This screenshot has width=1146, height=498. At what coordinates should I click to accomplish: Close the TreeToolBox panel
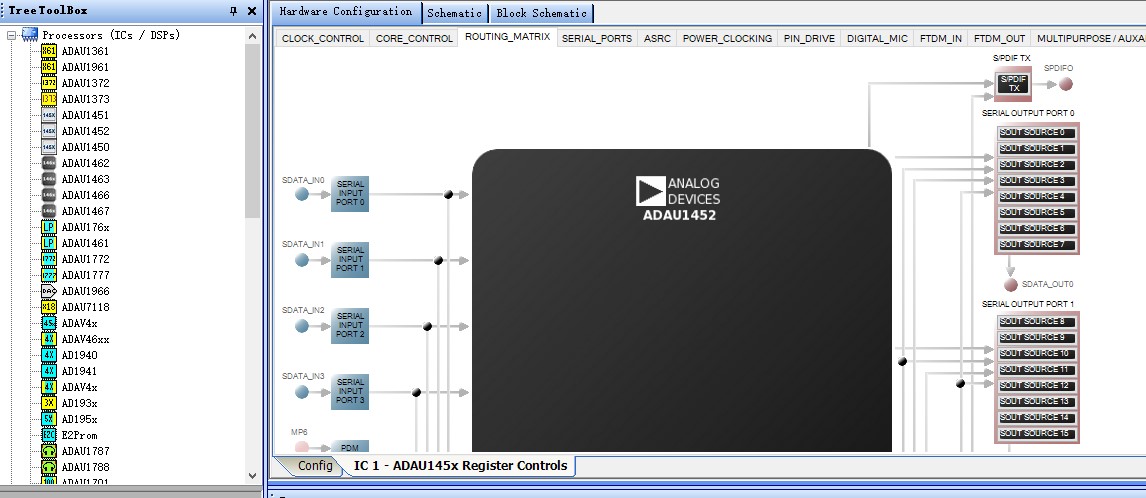click(252, 11)
